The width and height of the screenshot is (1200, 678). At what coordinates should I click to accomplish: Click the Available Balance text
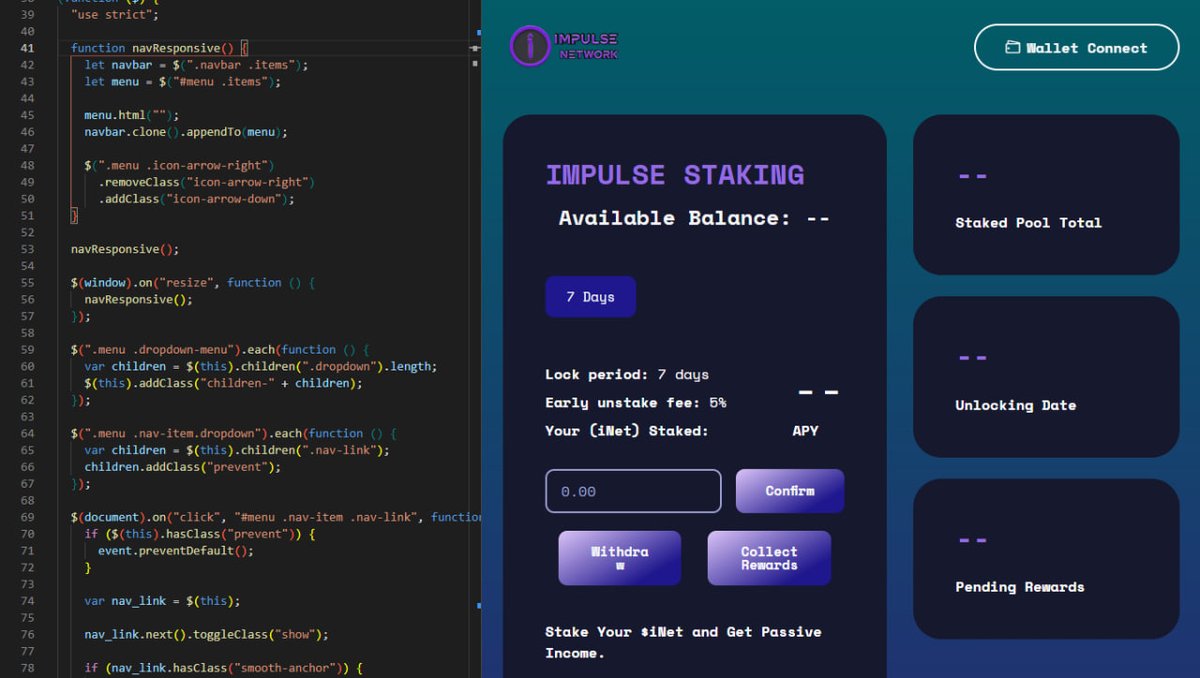click(x=694, y=218)
